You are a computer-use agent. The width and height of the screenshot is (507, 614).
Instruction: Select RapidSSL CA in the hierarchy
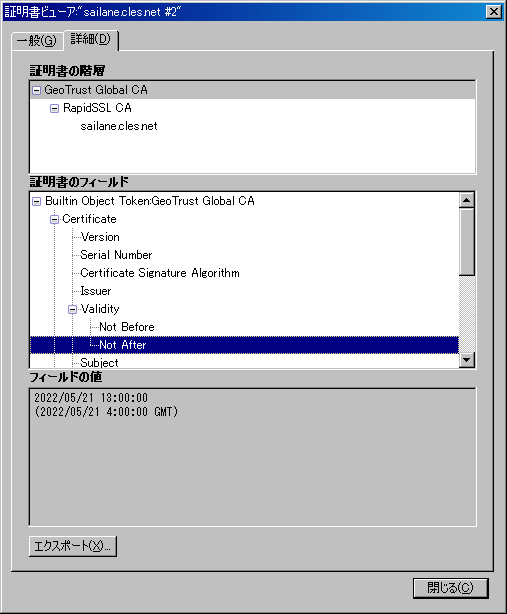pyautogui.click(x=97, y=108)
